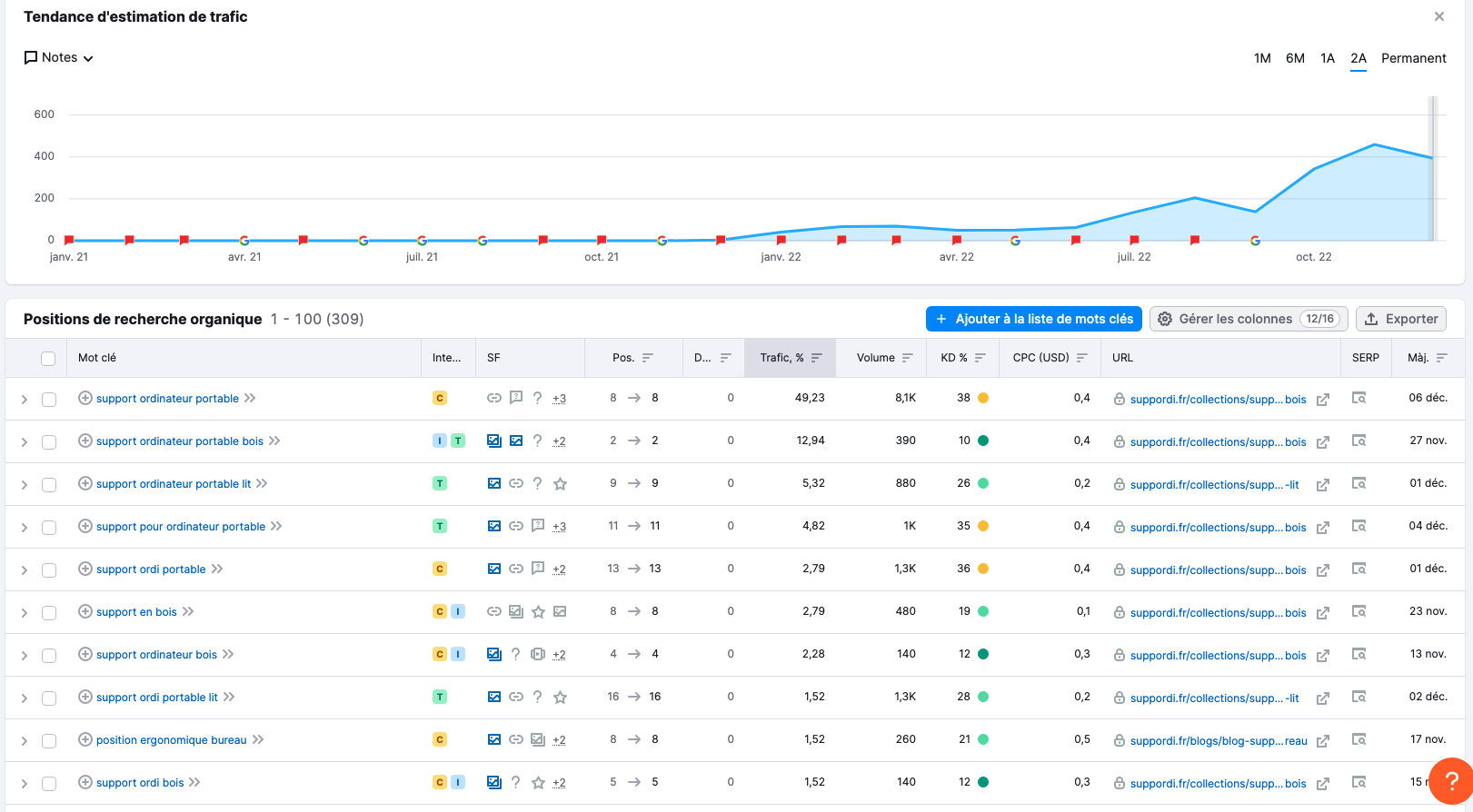This screenshot has height=812, width=1473.
Task: Open Gérer les colonnes settings
Action: [1249, 319]
